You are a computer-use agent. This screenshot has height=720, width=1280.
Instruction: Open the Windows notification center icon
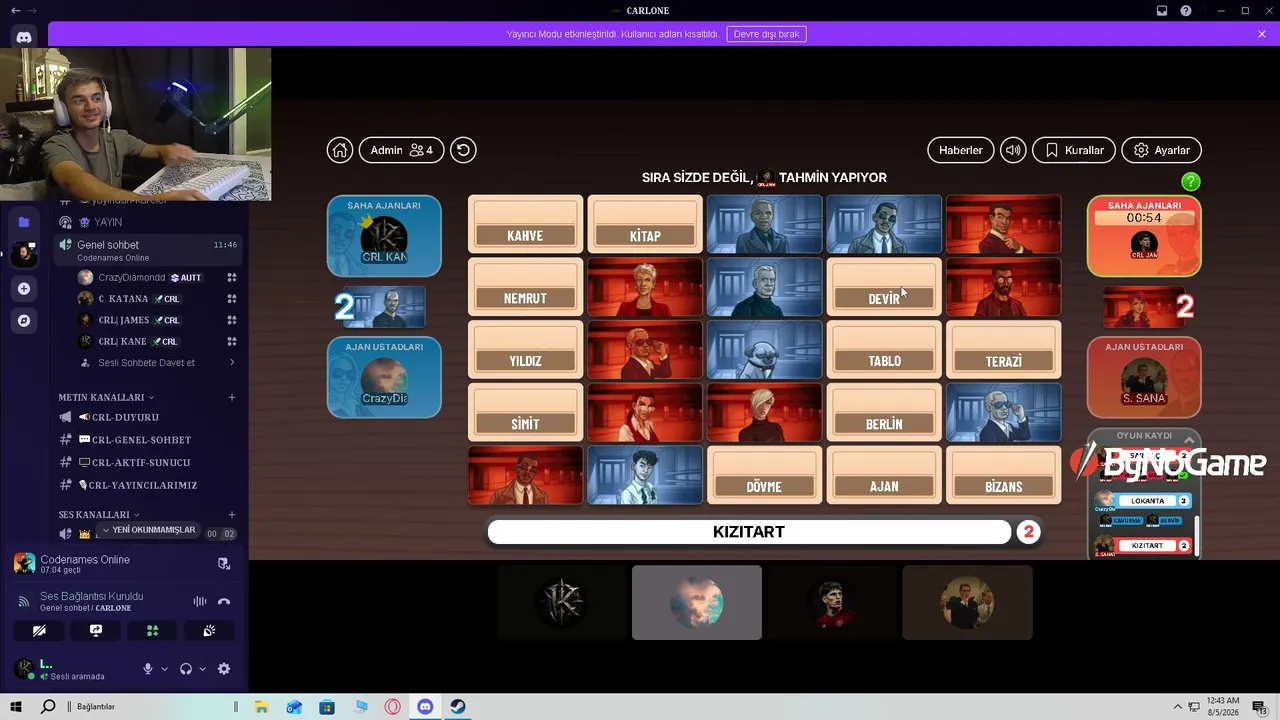pos(1260,707)
